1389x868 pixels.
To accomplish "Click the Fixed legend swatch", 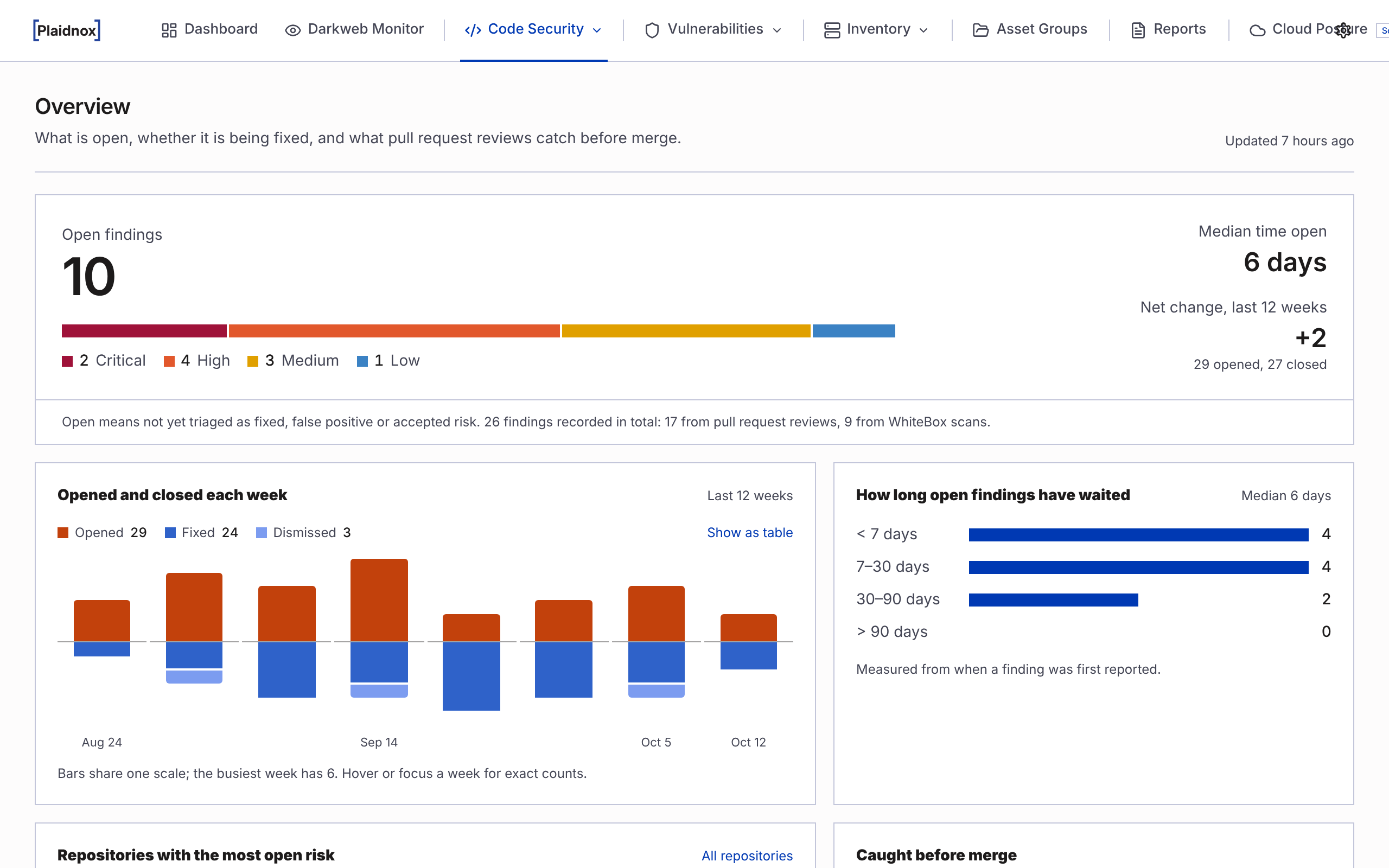I will point(170,533).
